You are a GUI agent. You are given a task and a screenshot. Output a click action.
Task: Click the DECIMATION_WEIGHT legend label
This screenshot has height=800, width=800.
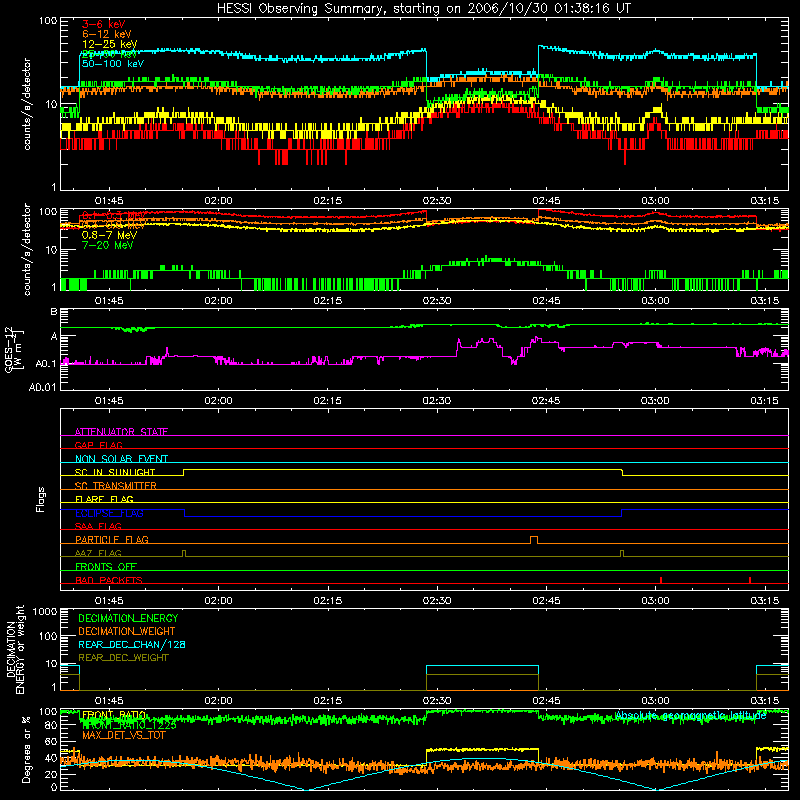pos(127,631)
